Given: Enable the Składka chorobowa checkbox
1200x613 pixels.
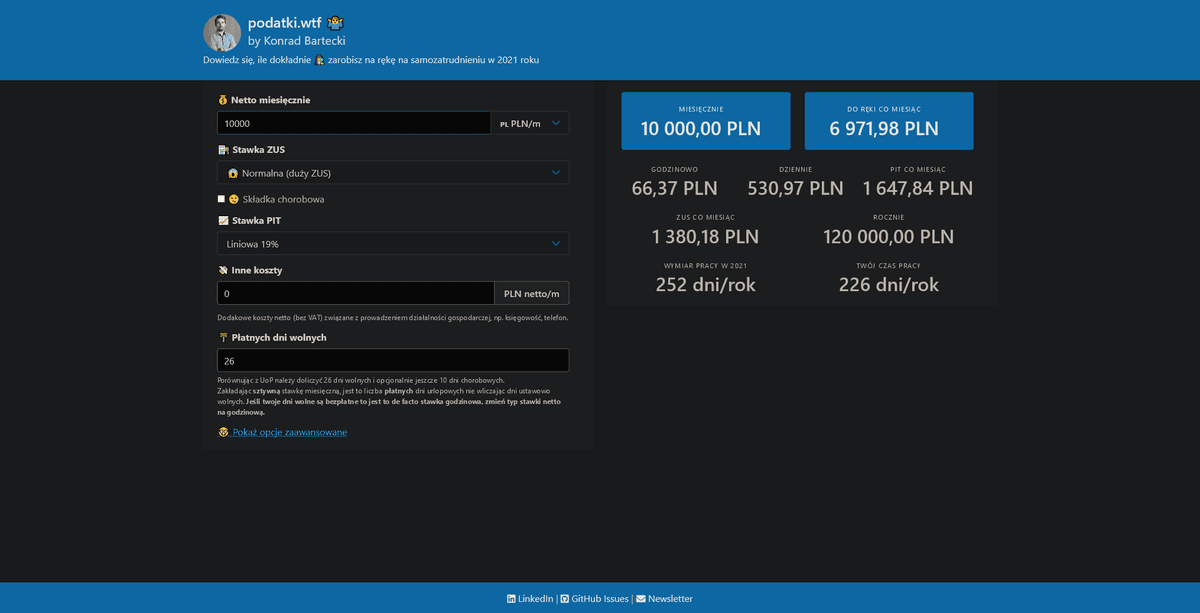Looking at the screenshot, I should coord(221,199).
